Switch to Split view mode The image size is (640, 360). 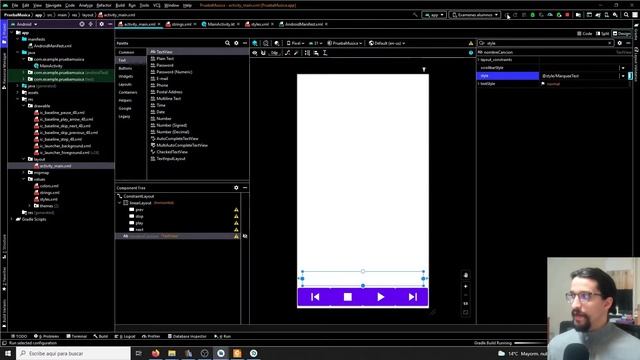[x=602, y=33]
